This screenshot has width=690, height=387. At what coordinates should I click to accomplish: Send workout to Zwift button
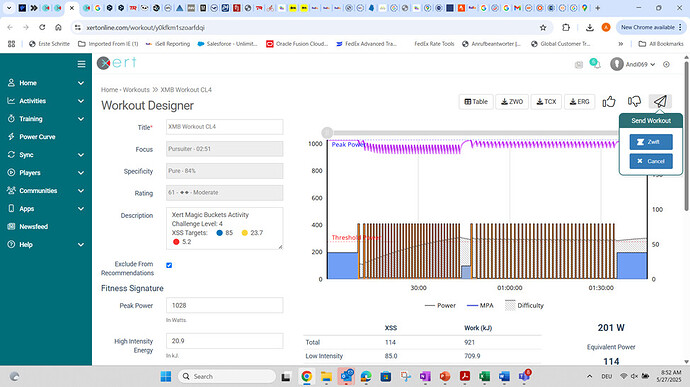tap(651, 142)
